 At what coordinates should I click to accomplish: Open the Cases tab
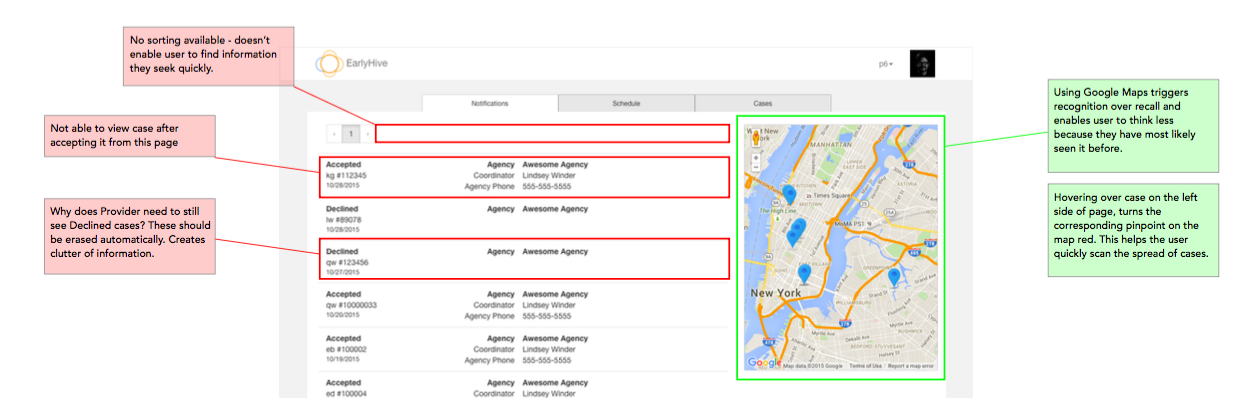click(763, 103)
